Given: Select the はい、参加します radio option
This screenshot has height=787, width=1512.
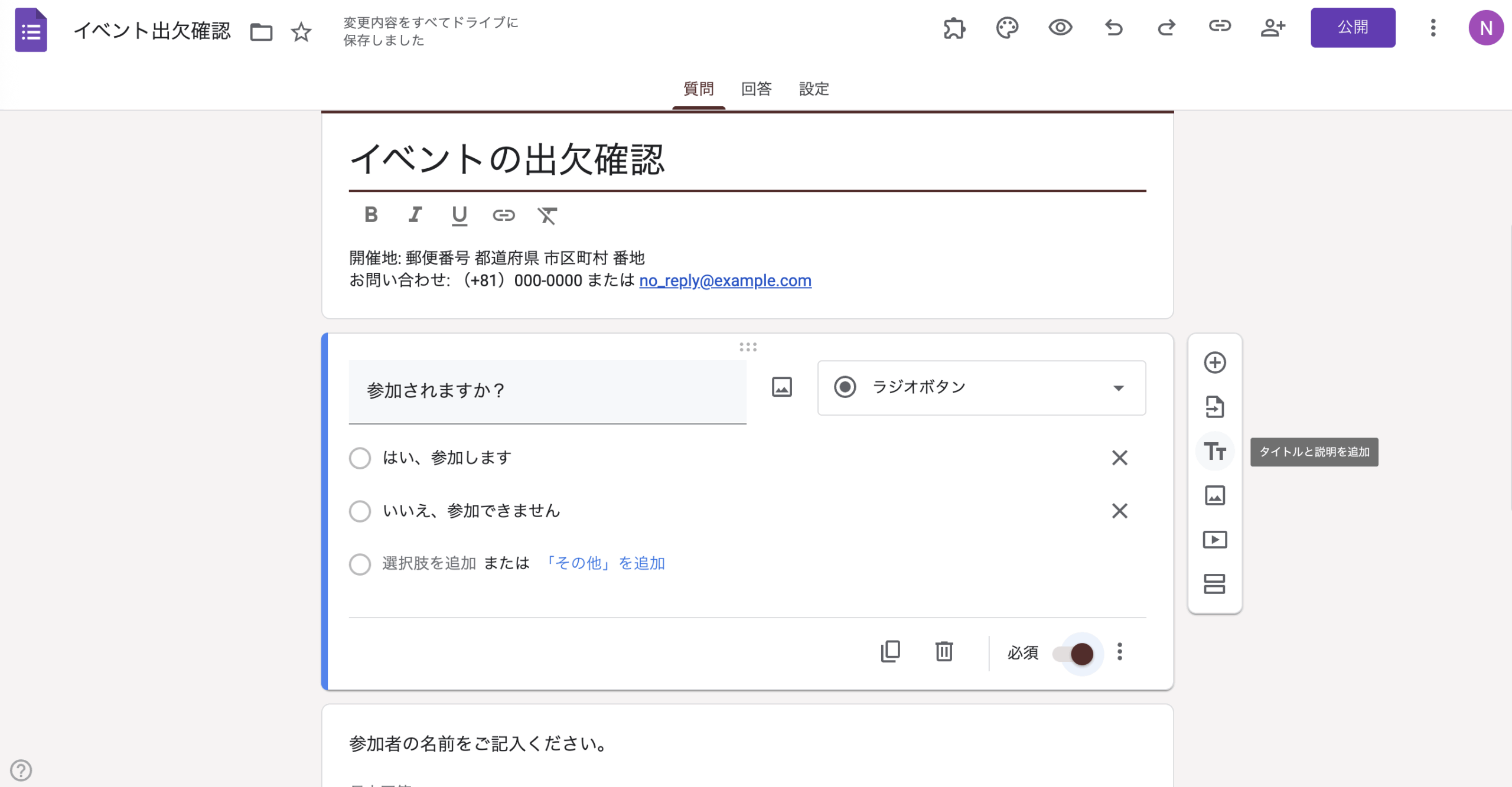Looking at the screenshot, I should coord(360,458).
